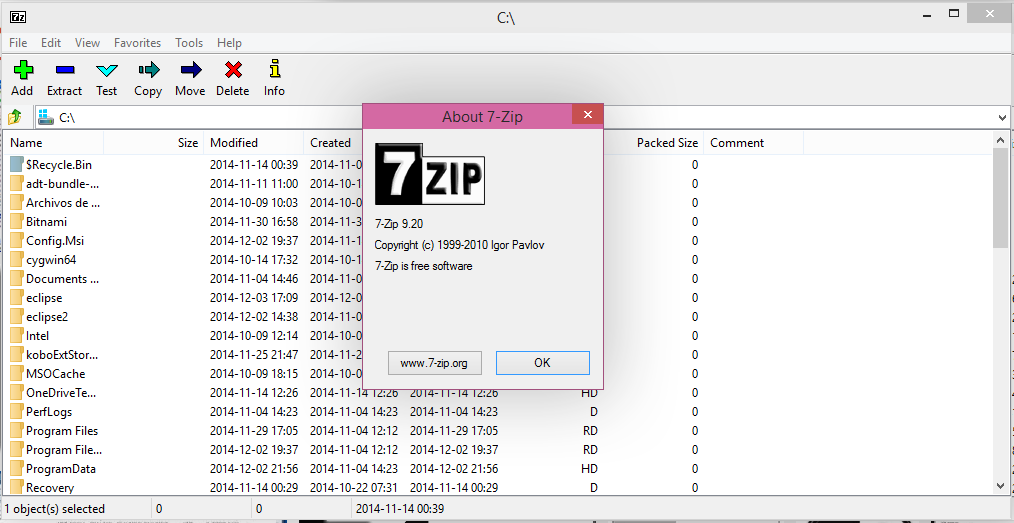Click '1 object(s) selected' status text
The height and width of the screenshot is (523, 1014).
click(55, 509)
